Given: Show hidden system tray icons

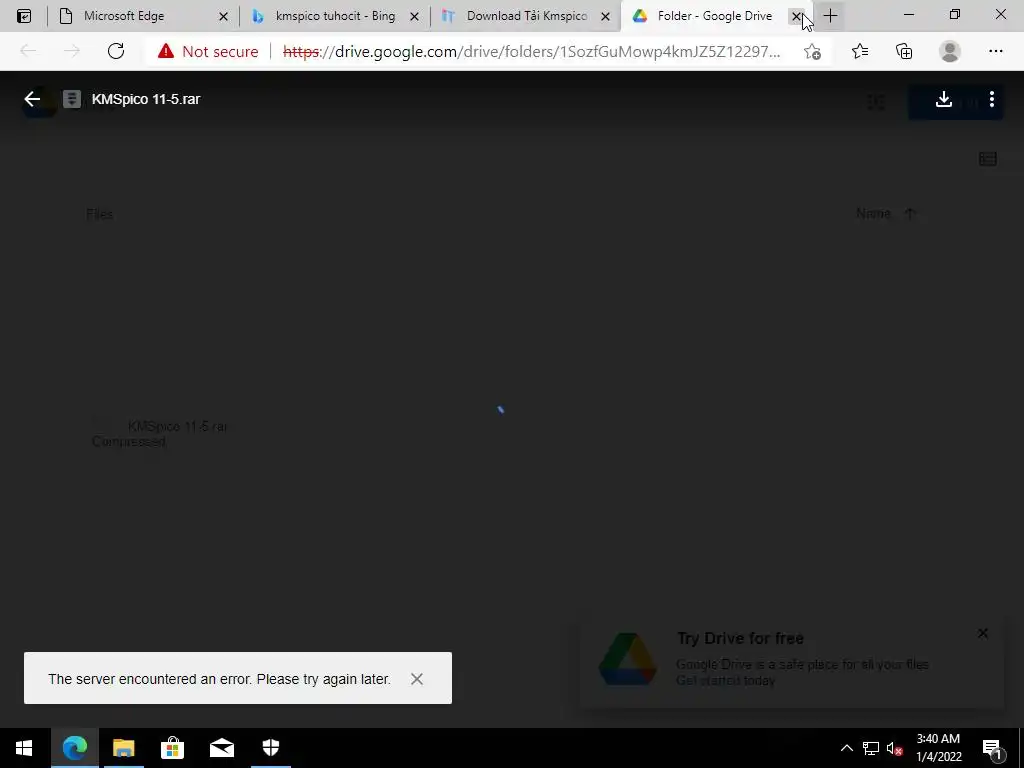Looking at the screenshot, I should click(x=846, y=748).
